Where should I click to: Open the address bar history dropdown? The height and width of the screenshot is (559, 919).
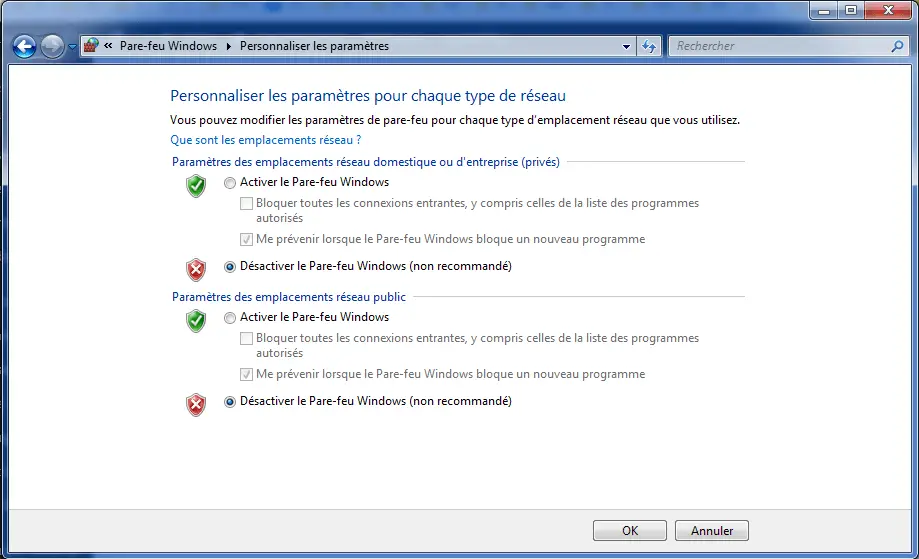coord(627,46)
